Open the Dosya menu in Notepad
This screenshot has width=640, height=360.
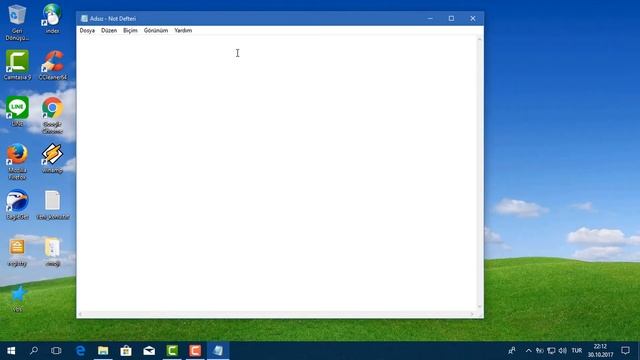[x=87, y=31]
